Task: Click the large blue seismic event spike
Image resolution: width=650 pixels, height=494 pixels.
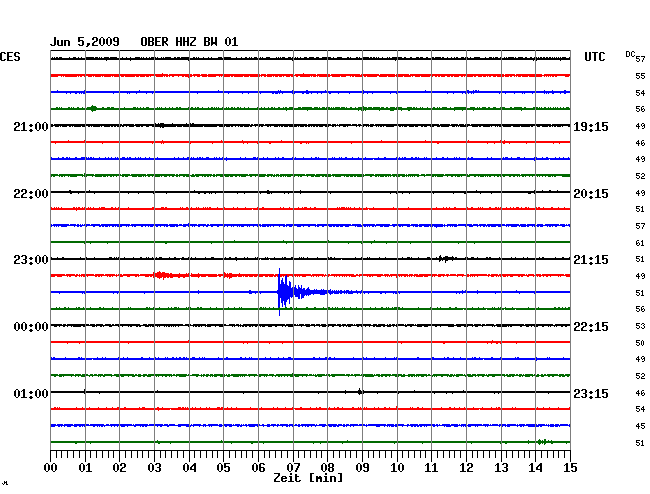Action: tap(286, 292)
